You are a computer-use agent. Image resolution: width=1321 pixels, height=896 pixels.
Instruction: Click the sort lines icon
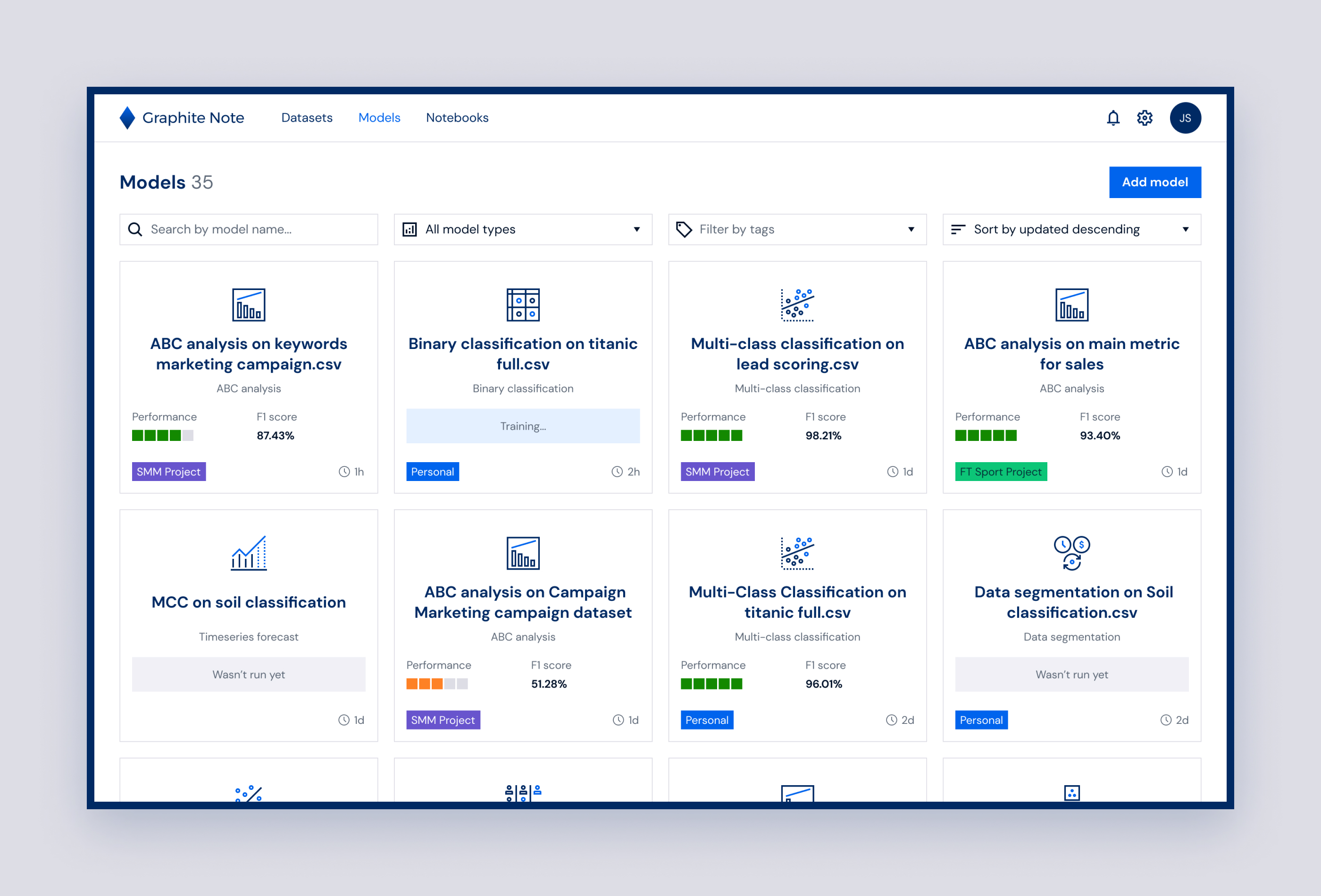(x=958, y=230)
